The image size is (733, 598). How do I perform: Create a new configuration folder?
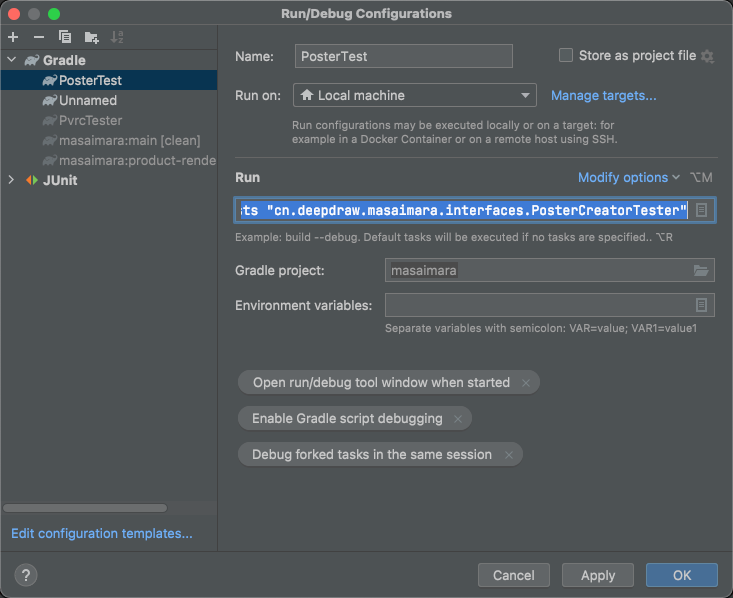tap(91, 37)
